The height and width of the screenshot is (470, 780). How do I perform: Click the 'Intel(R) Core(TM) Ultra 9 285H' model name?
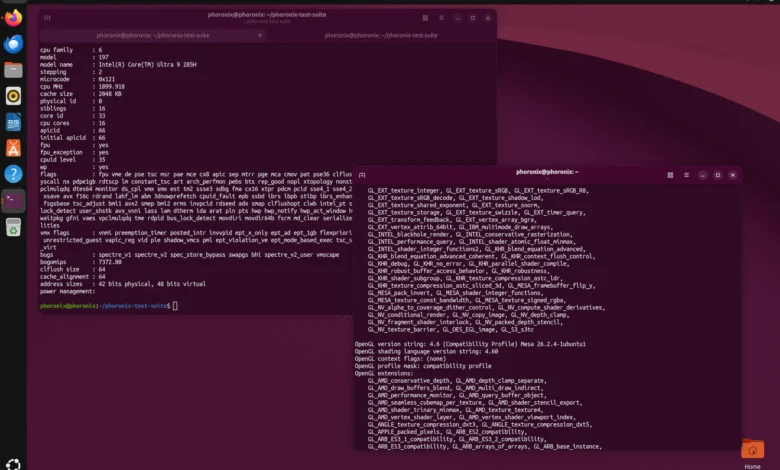[x=147, y=65]
